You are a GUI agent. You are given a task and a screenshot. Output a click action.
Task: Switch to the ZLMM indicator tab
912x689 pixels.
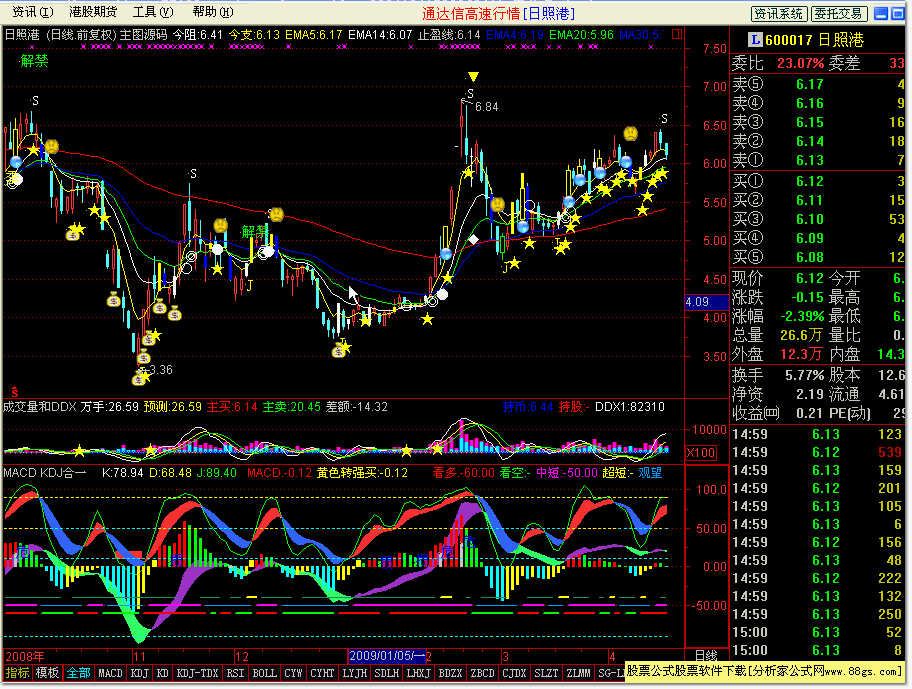click(x=578, y=673)
